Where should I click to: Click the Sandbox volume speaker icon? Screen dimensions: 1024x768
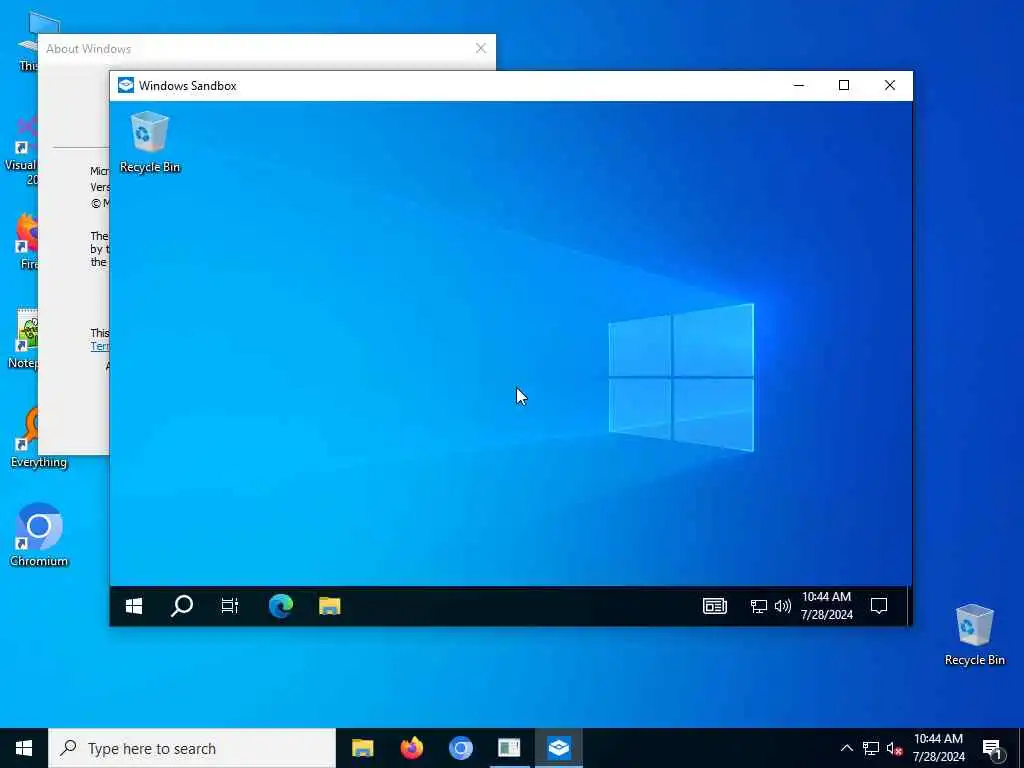(x=782, y=607)
